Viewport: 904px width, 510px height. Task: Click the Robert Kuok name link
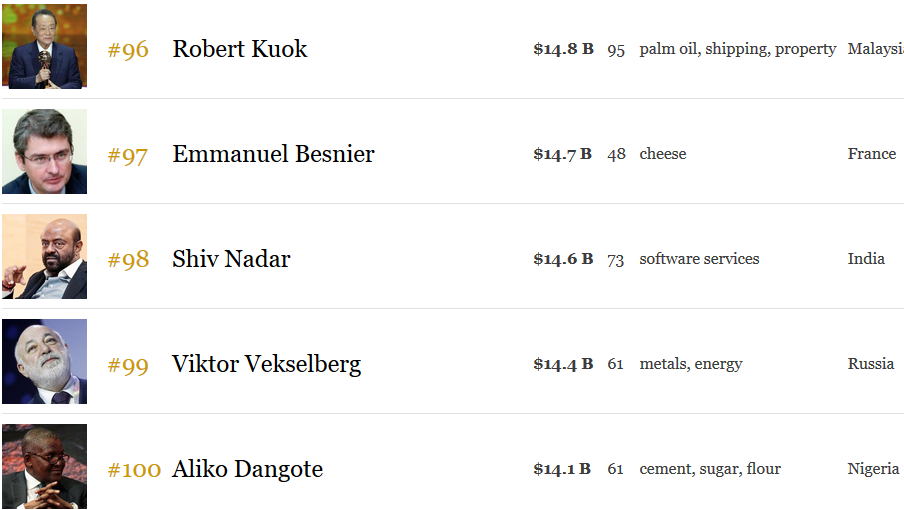pyautogui.click(x=240, y=49)
